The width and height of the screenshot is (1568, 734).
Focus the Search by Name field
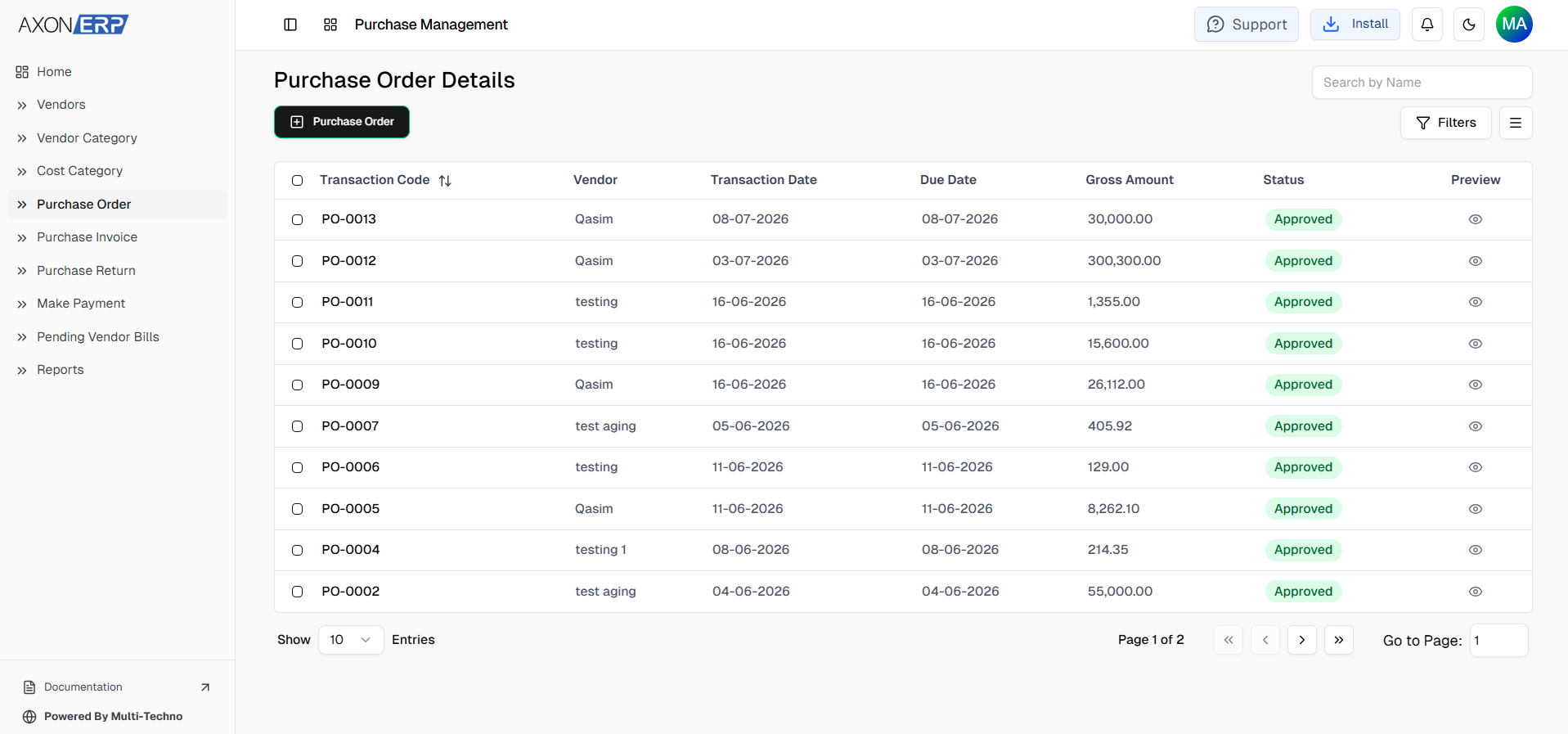(x=1422, y=83)
